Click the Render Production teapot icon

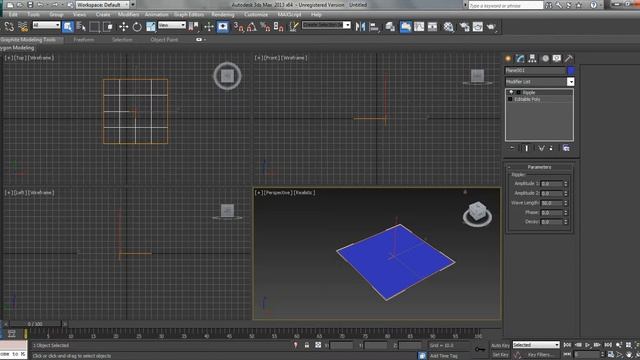[491, 27]
